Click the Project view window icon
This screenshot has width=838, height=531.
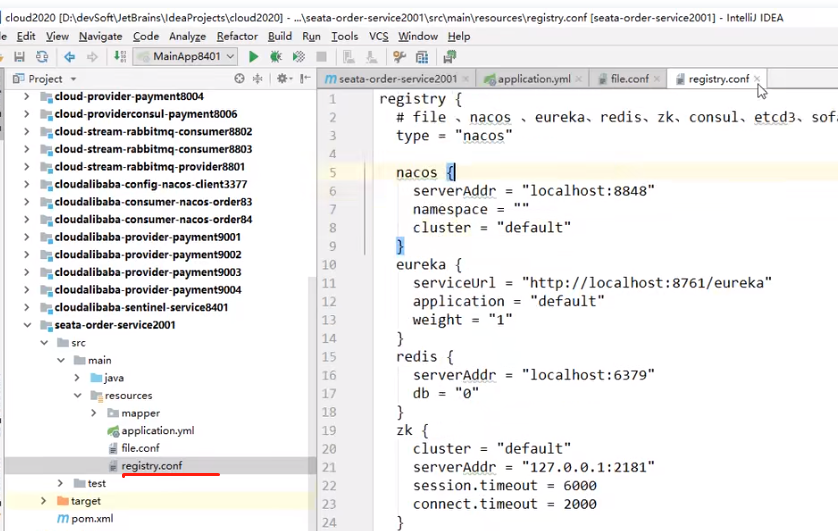(x=18, y=79)
